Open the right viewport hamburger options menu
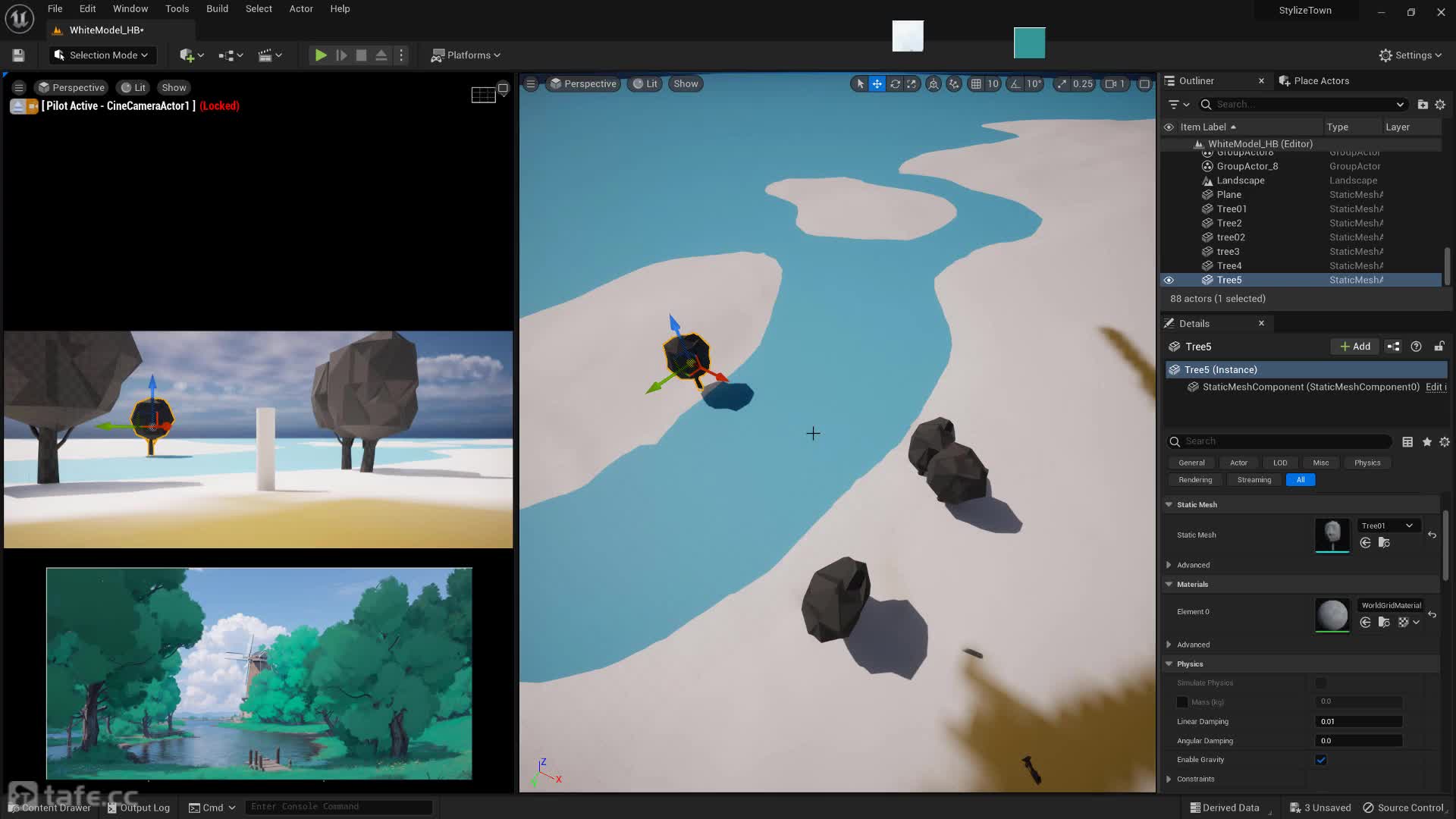Screen dimensions: 1456x819 point(531,84)
